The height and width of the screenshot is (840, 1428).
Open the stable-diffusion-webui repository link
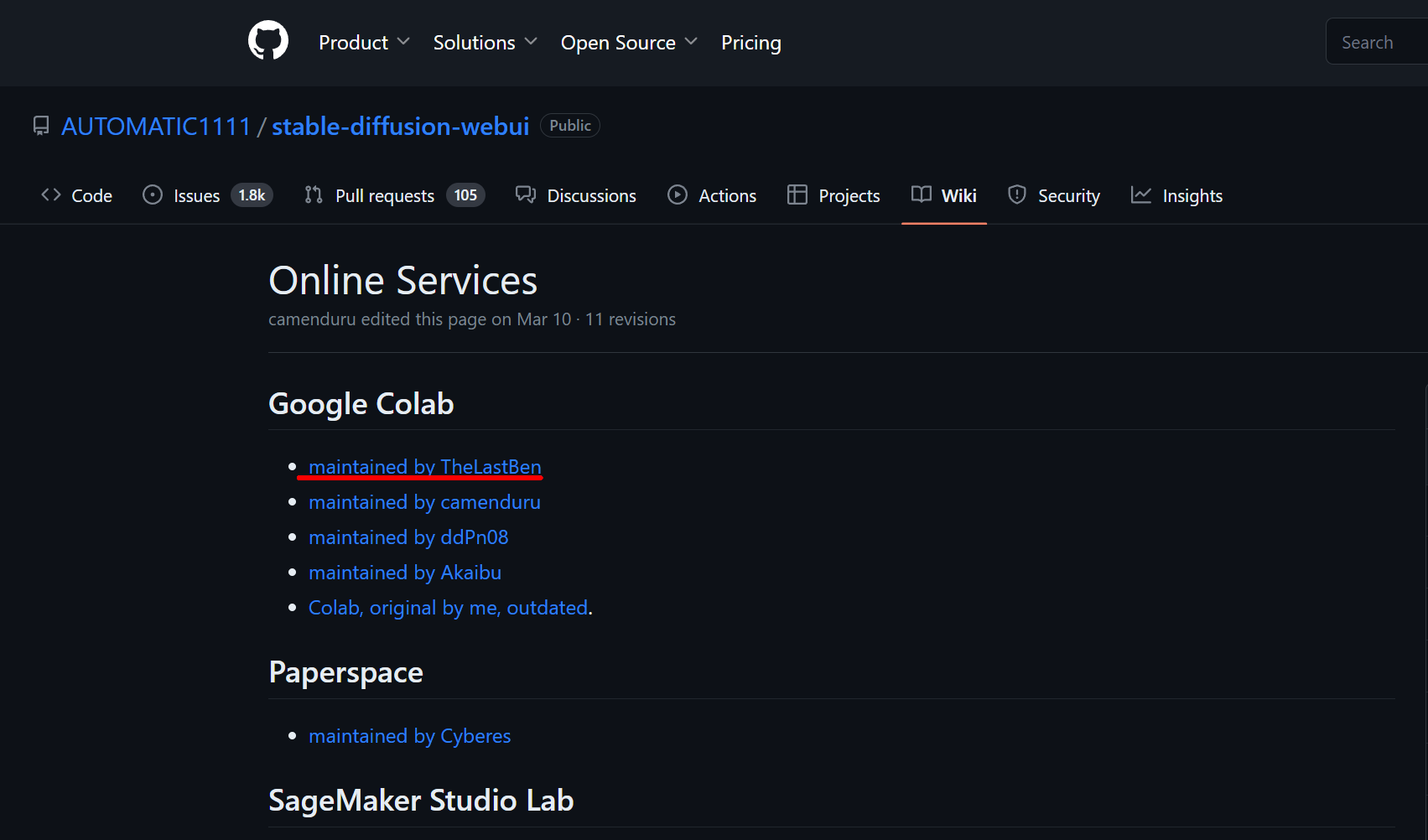pyautogui.click(x=401, y=127)
